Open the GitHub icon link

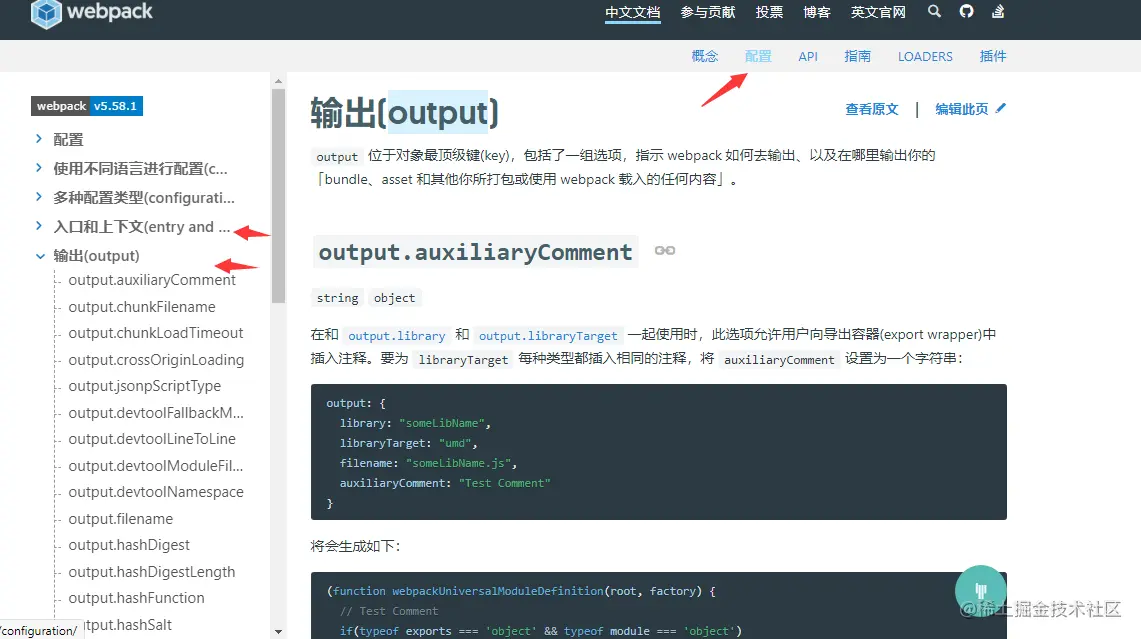(966, 12)
